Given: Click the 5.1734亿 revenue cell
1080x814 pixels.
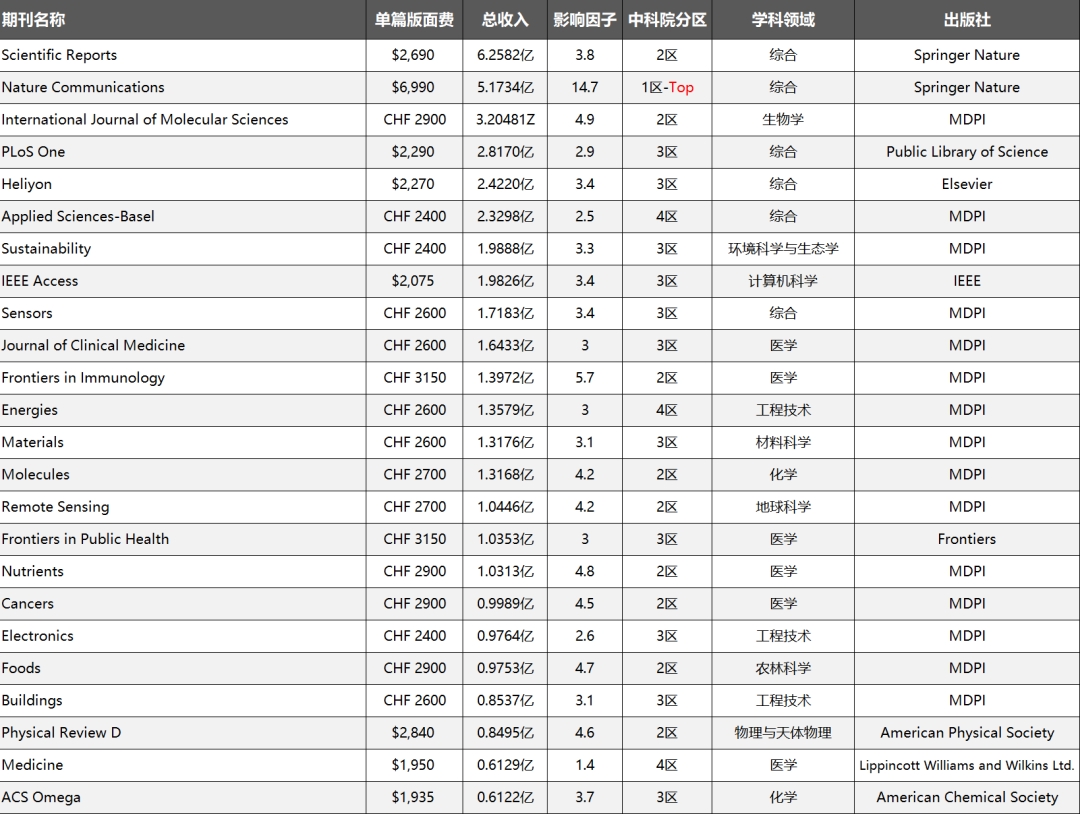Looking at the screenshot, I should (x=506, y=87).
